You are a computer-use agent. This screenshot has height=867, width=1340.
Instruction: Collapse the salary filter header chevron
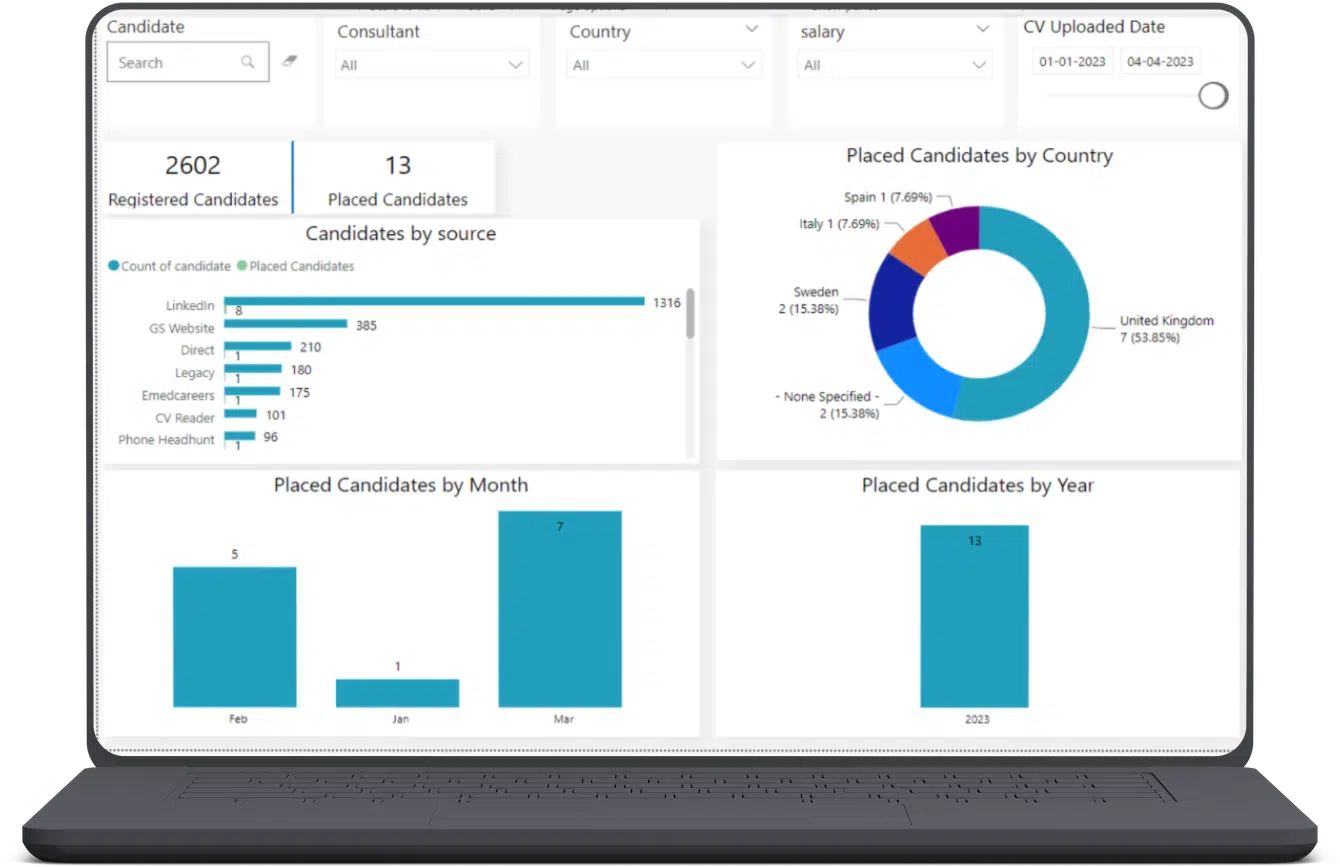coord(983,30)
